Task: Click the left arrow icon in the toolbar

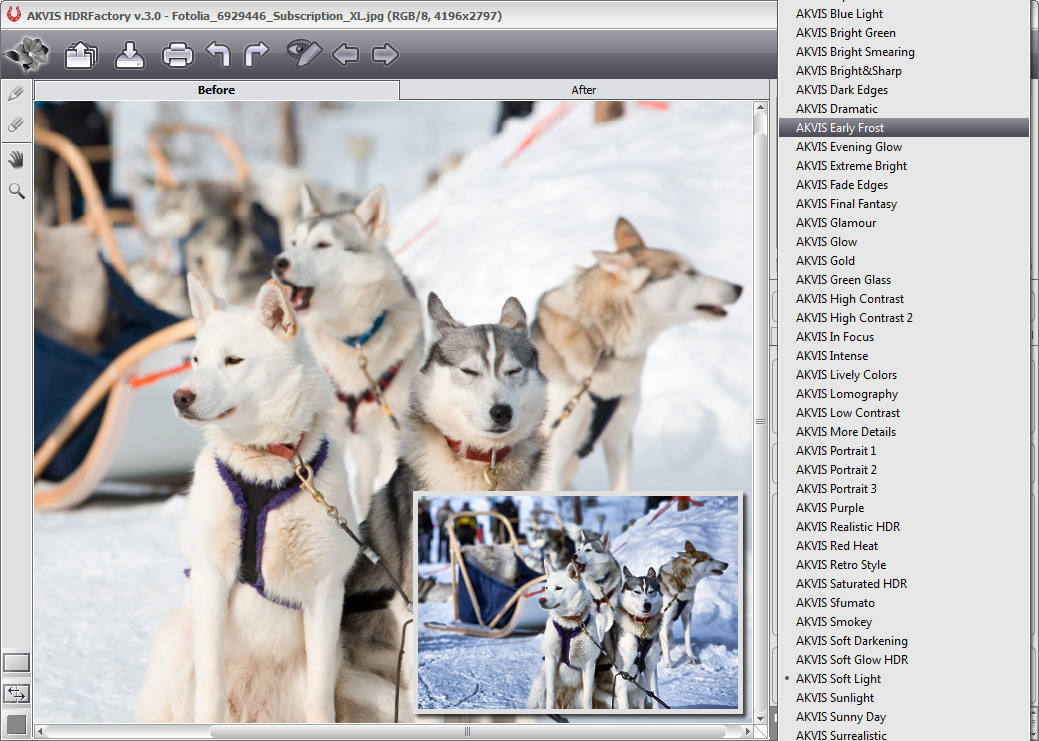Action: point(345,54)
